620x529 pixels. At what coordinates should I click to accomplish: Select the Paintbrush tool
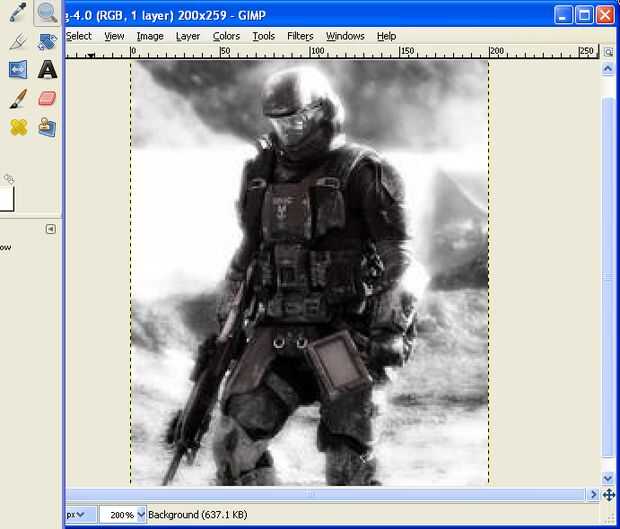18,98
